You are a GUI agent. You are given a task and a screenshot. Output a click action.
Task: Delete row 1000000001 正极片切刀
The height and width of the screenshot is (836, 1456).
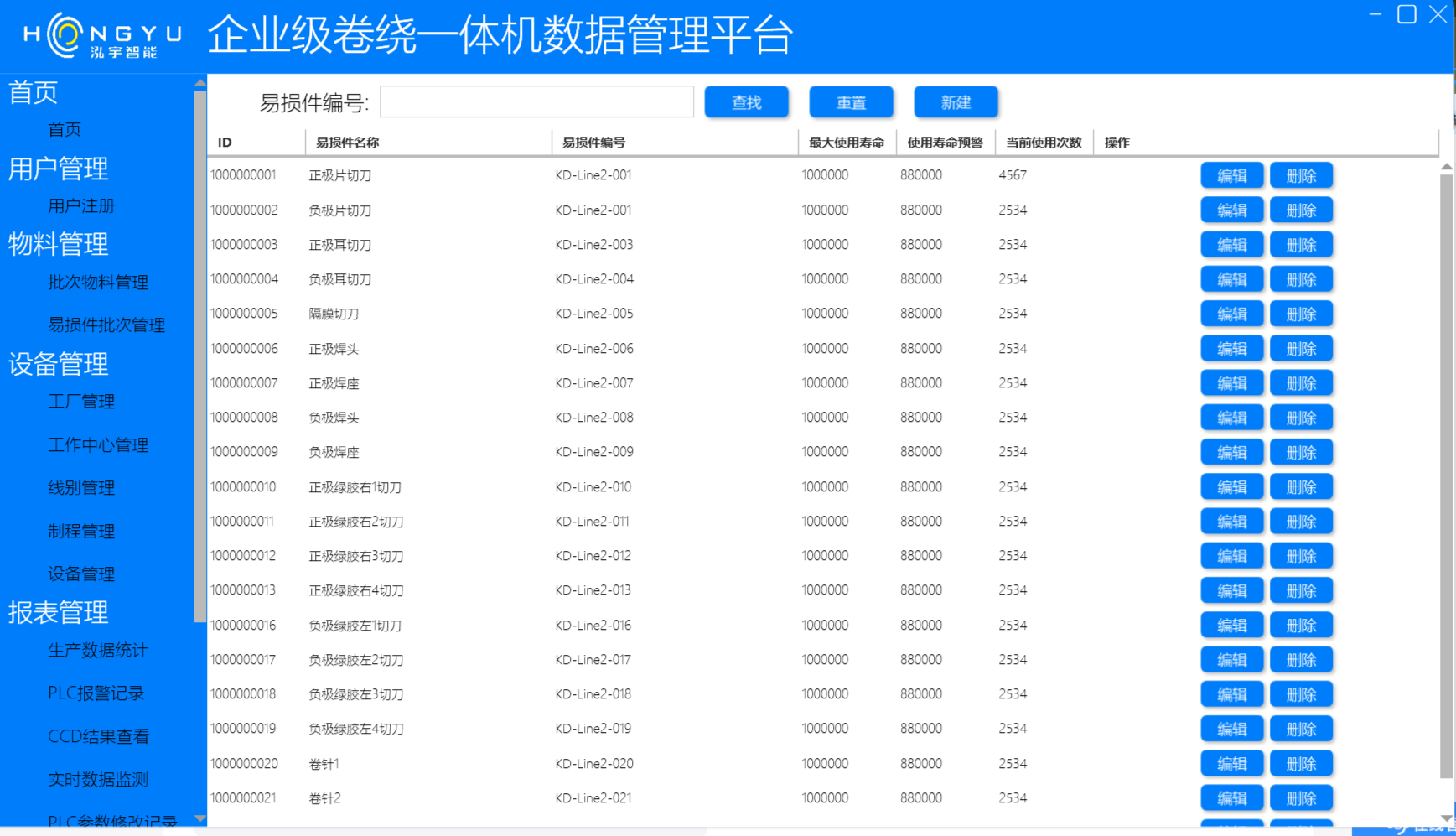[x=1301, y=176]
